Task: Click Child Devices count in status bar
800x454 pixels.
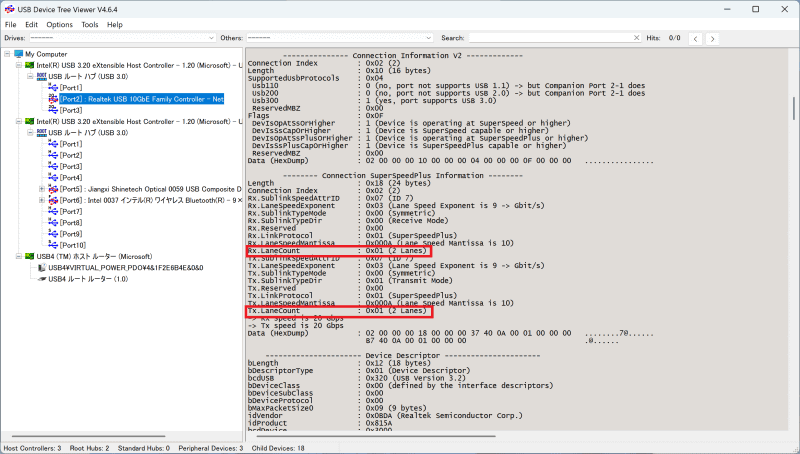Action: (278, 448)
